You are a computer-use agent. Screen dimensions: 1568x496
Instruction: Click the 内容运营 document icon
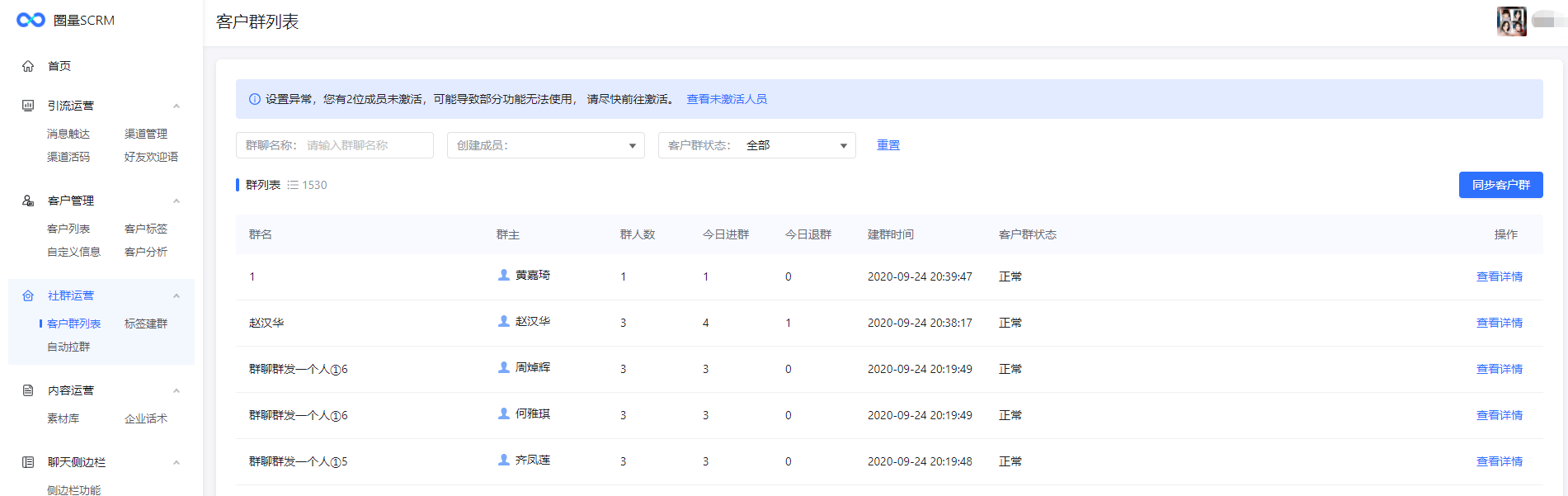28,390
